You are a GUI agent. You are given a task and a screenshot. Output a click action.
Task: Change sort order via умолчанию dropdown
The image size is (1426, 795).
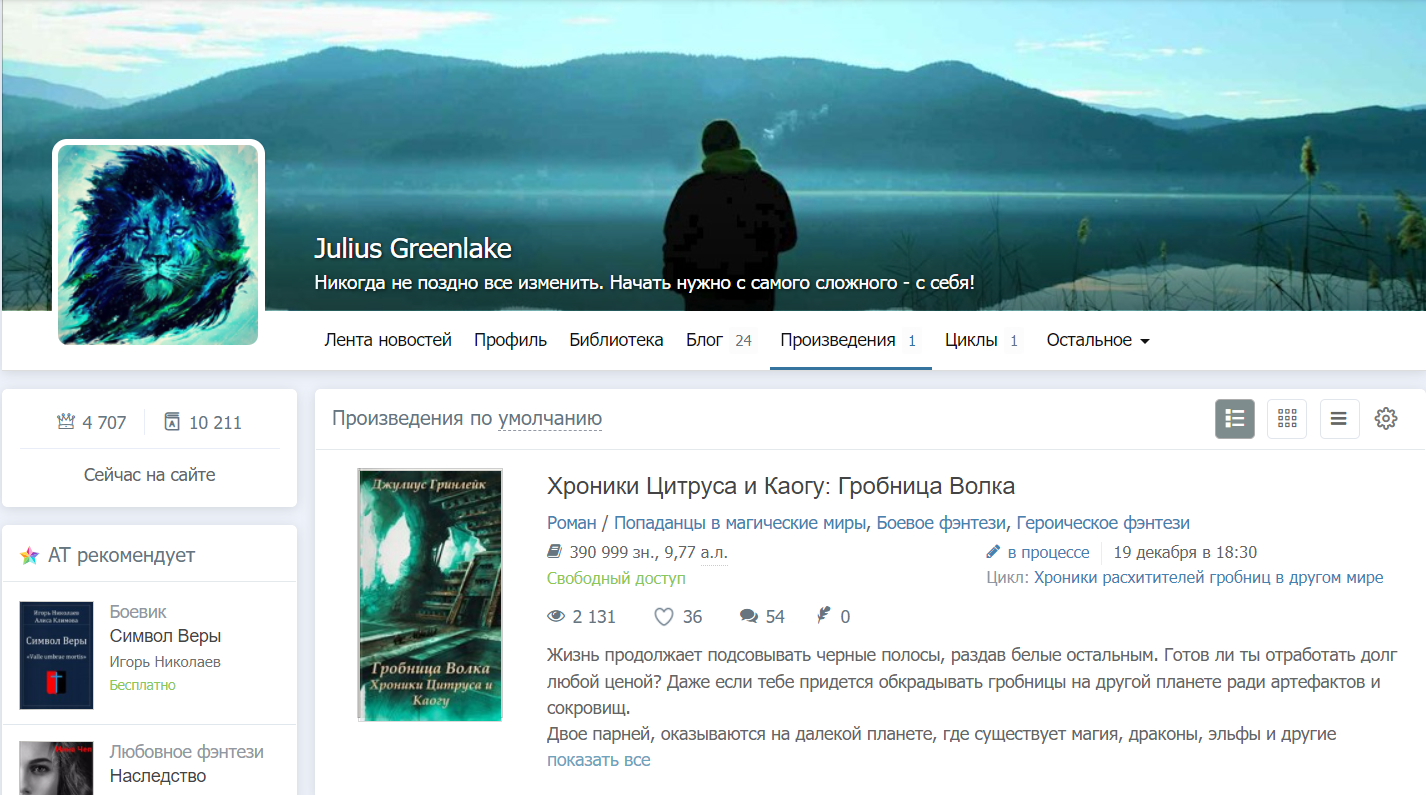[x=550, y=419]
